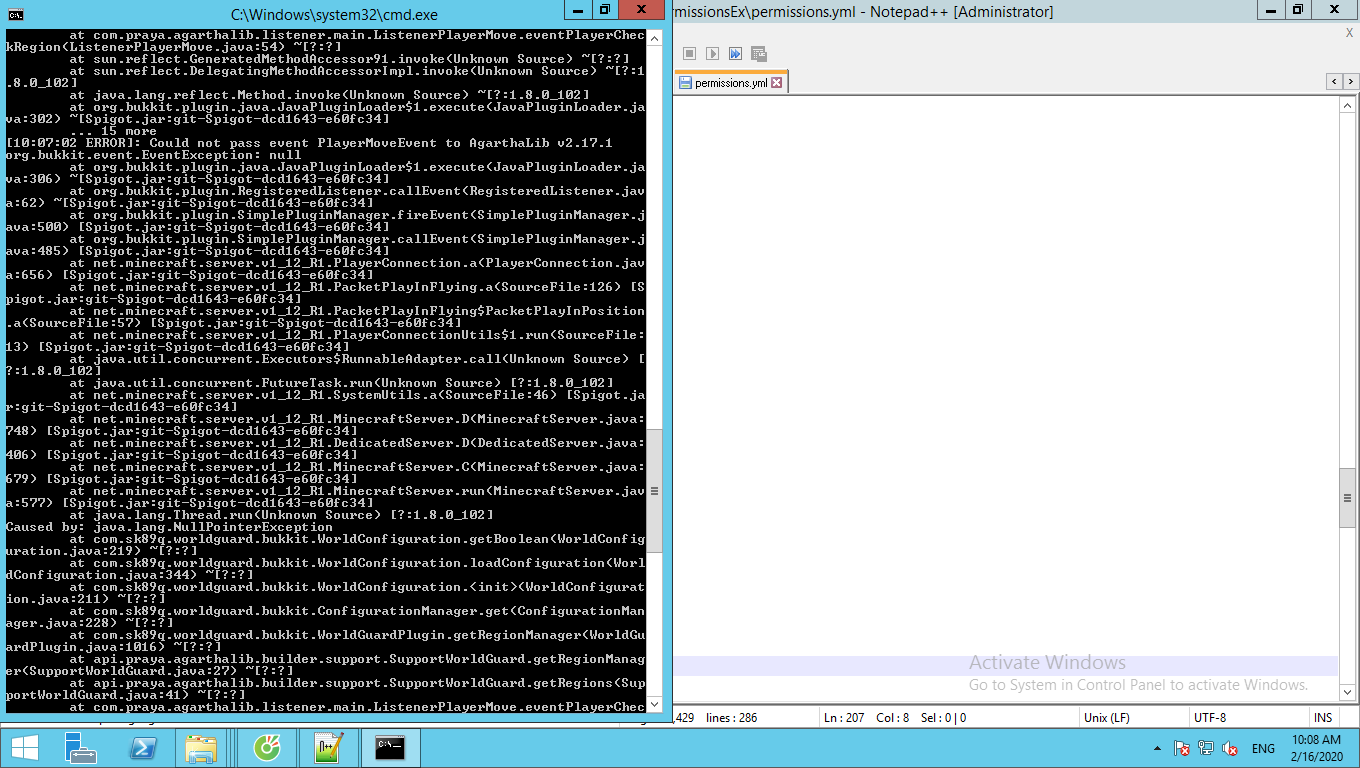The height and width of the screenshot is (768, 1360).
Task: Minimize the Notepad++ window
Action: (1271, 10)
